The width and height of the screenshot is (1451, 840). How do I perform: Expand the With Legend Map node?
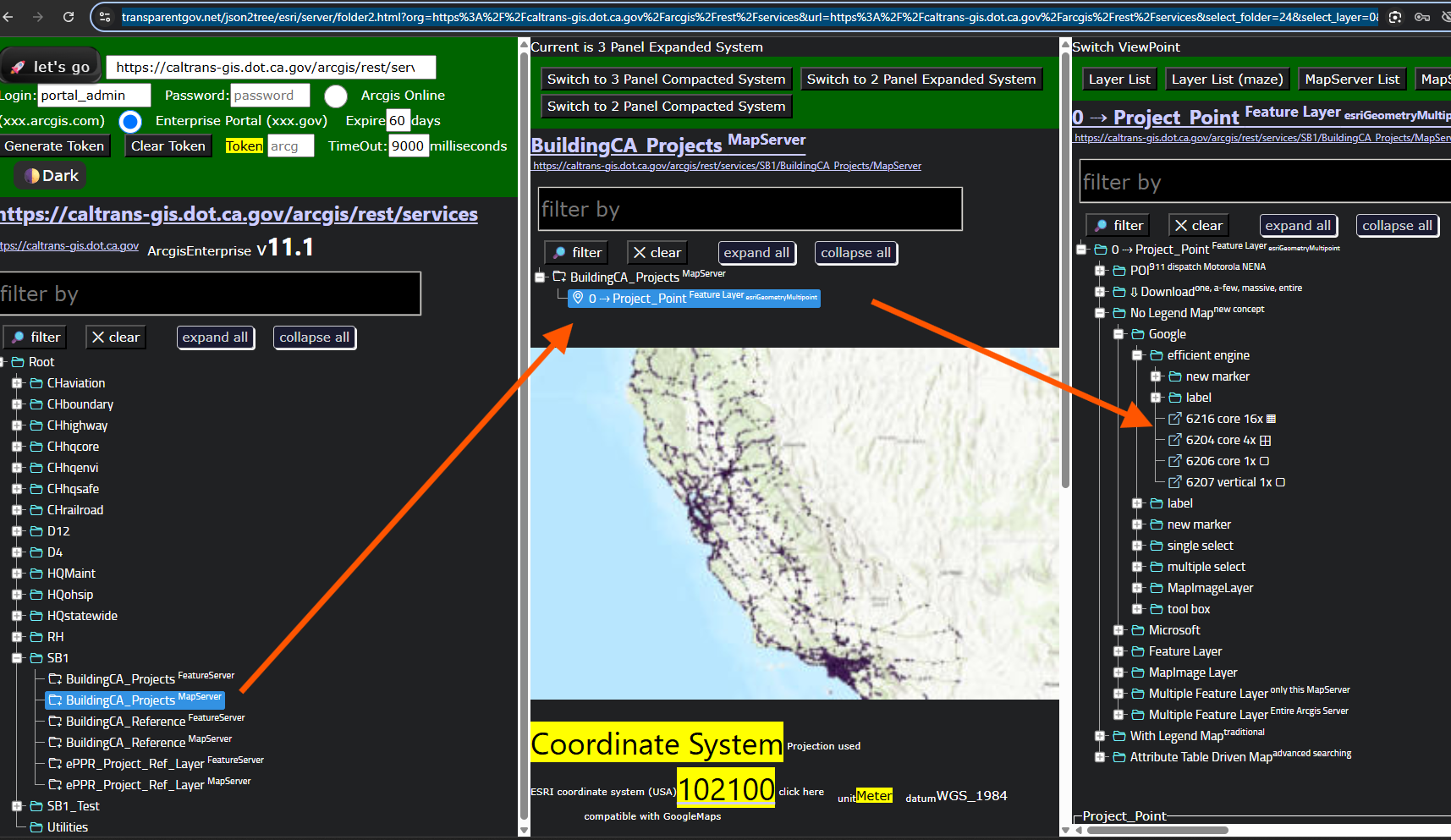coord(1100,736)
